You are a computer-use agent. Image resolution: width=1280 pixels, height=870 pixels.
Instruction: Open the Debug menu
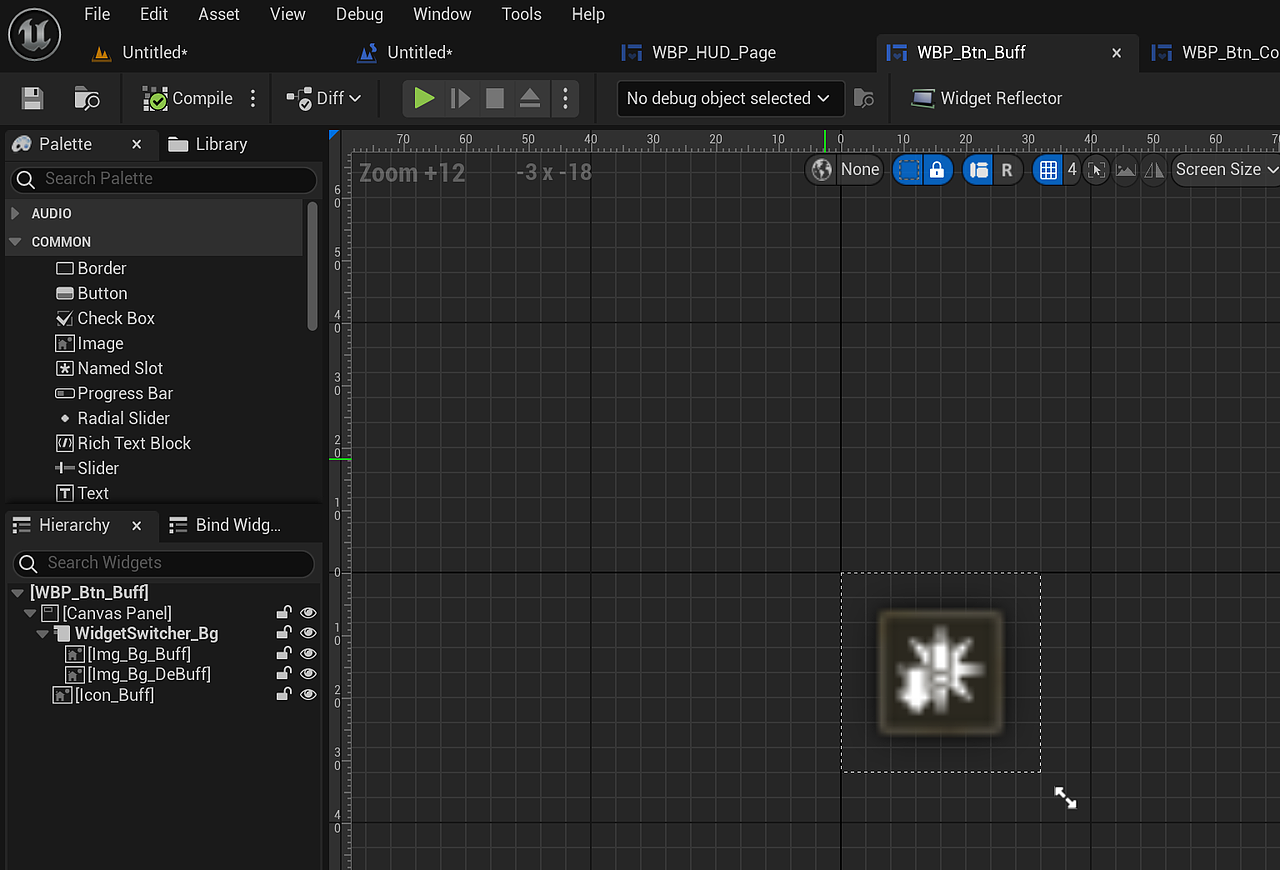click(360, 14)
